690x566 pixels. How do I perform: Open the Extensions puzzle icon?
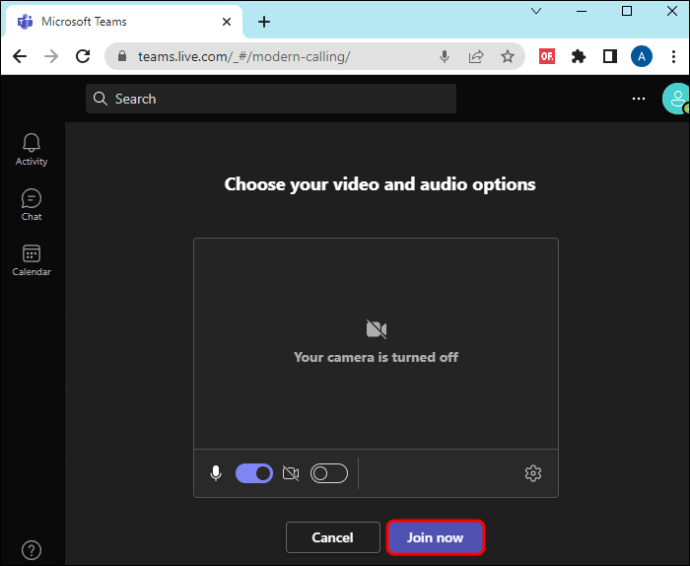click(x=578, y=56)
